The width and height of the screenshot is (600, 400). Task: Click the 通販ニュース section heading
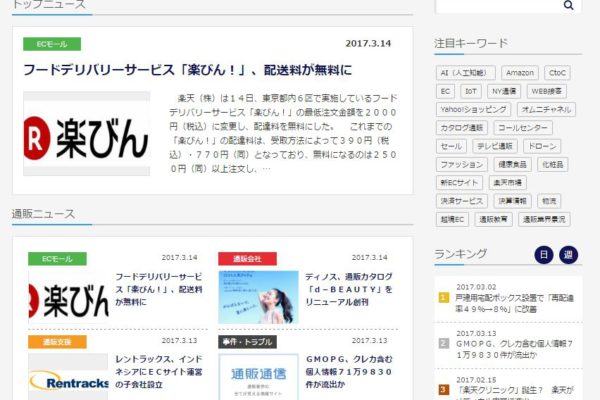(43, 214)
